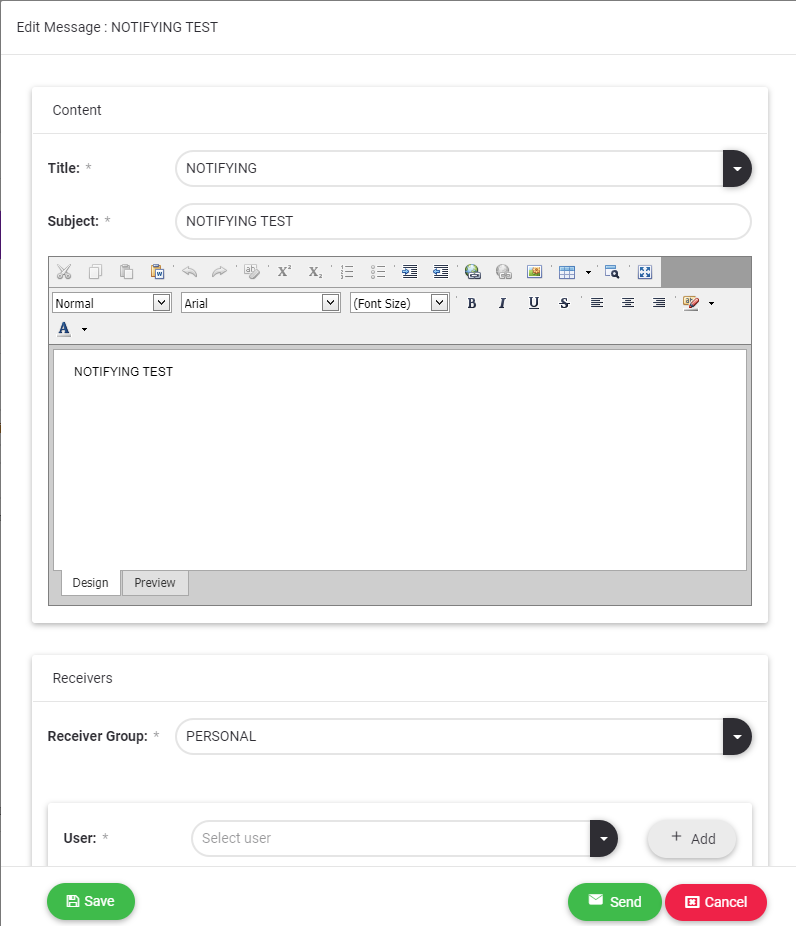Screen dimensions: 796x926
Task: Open the Arial font name dropdown
Action: [331, 303]
